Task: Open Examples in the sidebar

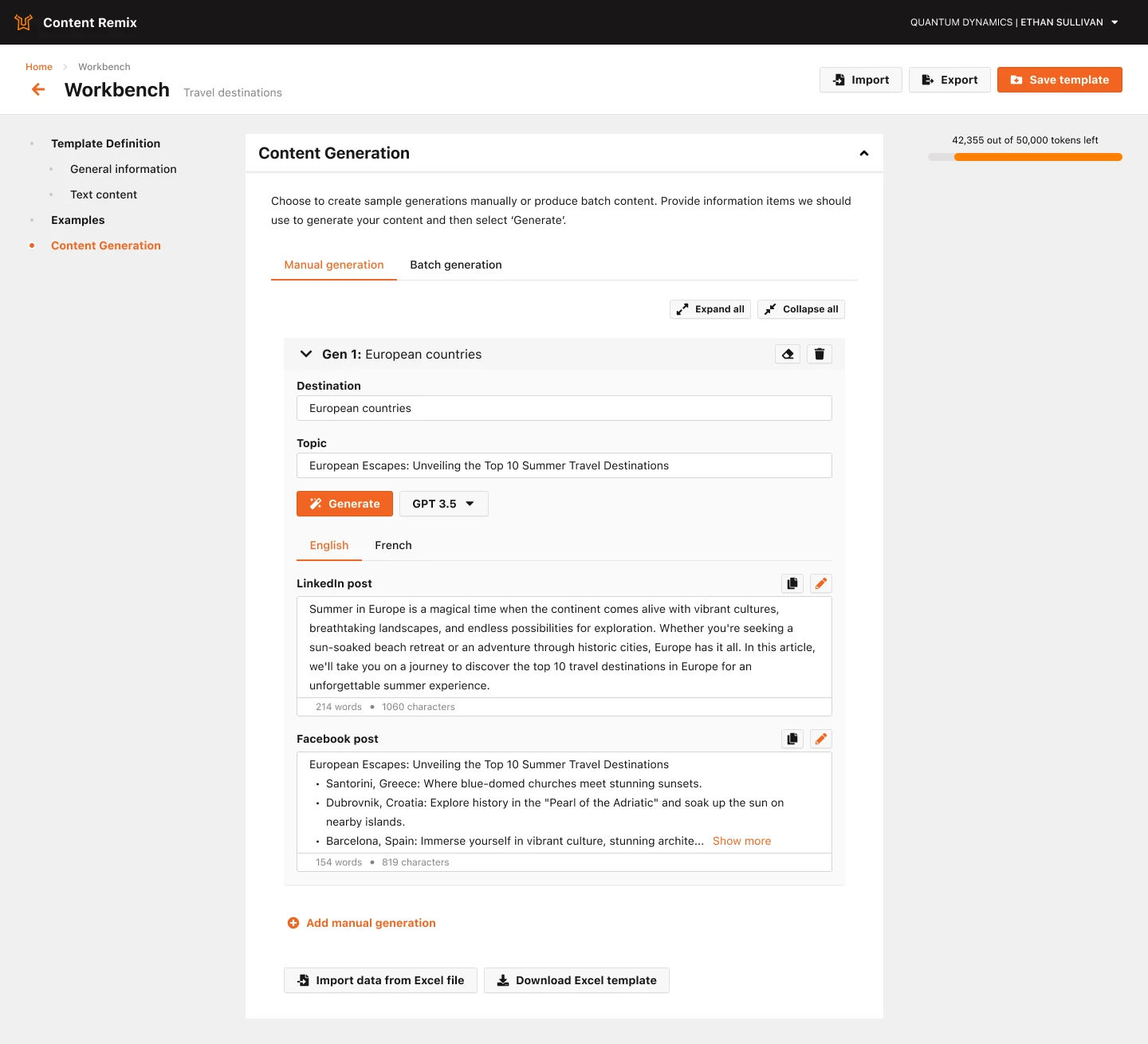Action: 78,220
